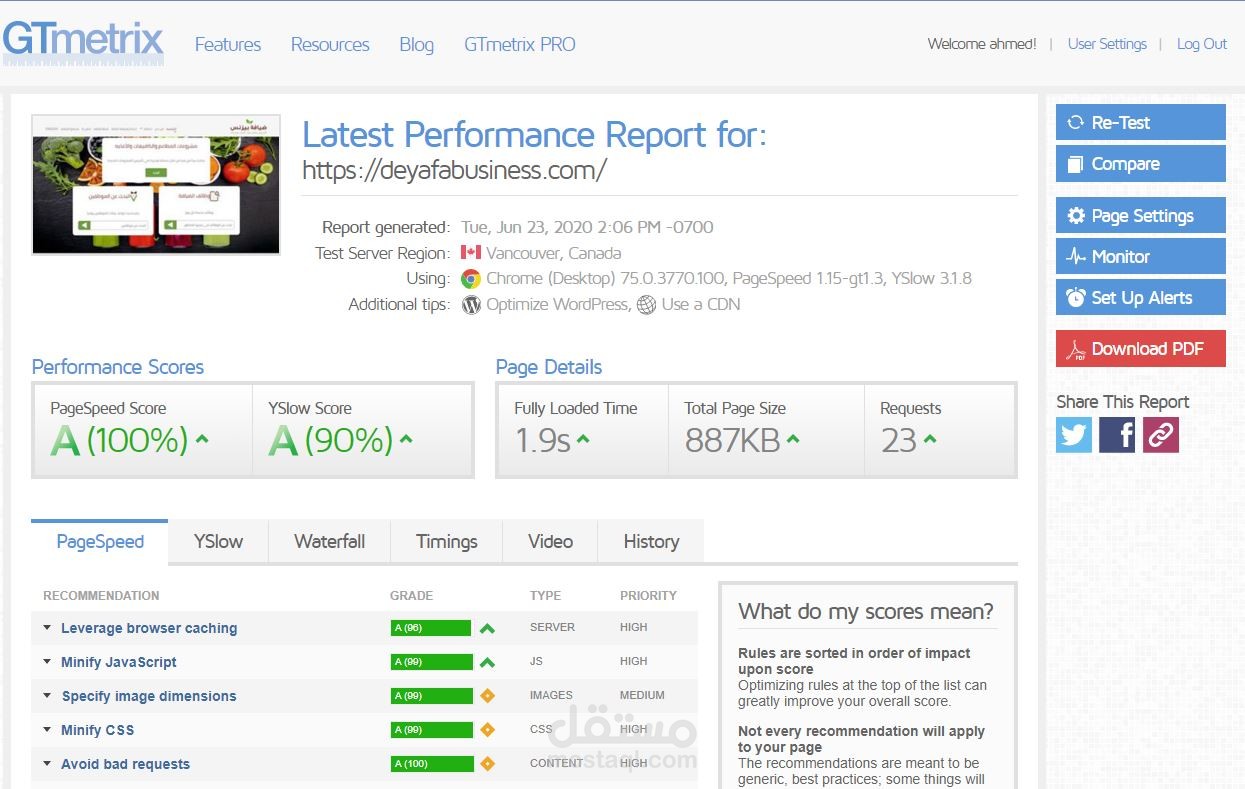The height and width of the screenshot is (789, 1245).
Task: Click the Vancouver, Canada region text
Action: tap(553, 253)
